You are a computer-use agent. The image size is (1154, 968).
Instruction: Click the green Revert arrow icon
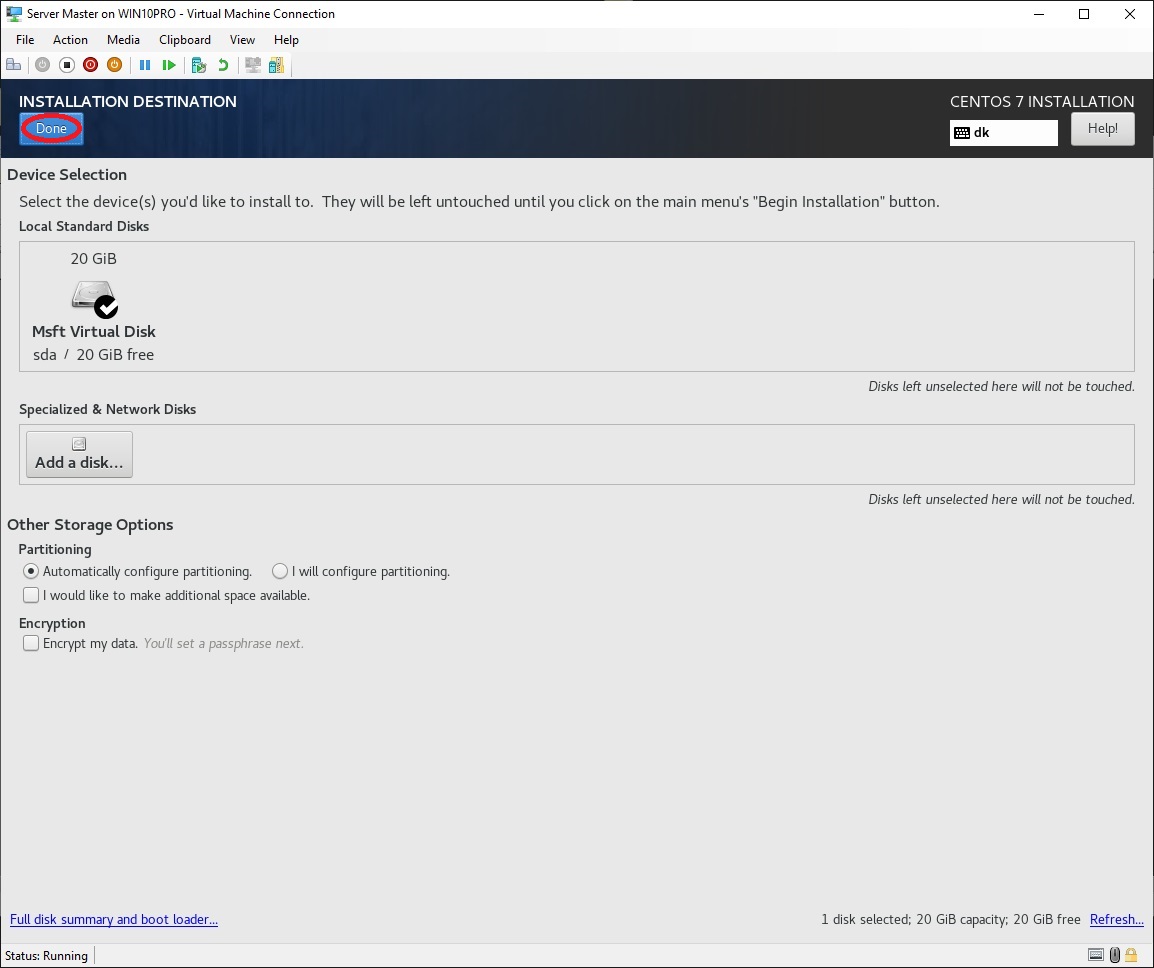click(223, 65)
